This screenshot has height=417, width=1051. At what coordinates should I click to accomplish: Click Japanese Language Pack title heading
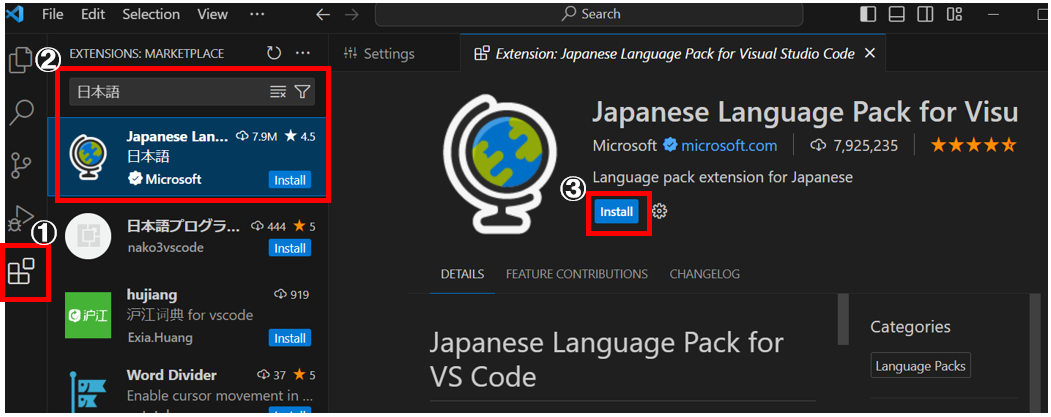[805, 111]
